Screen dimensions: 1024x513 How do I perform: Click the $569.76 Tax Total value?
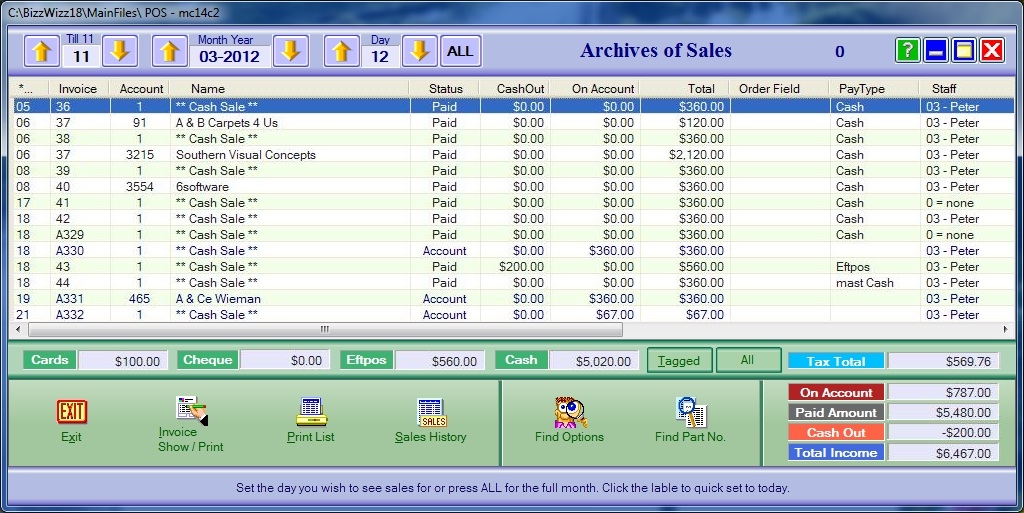(x=943, y=361)
